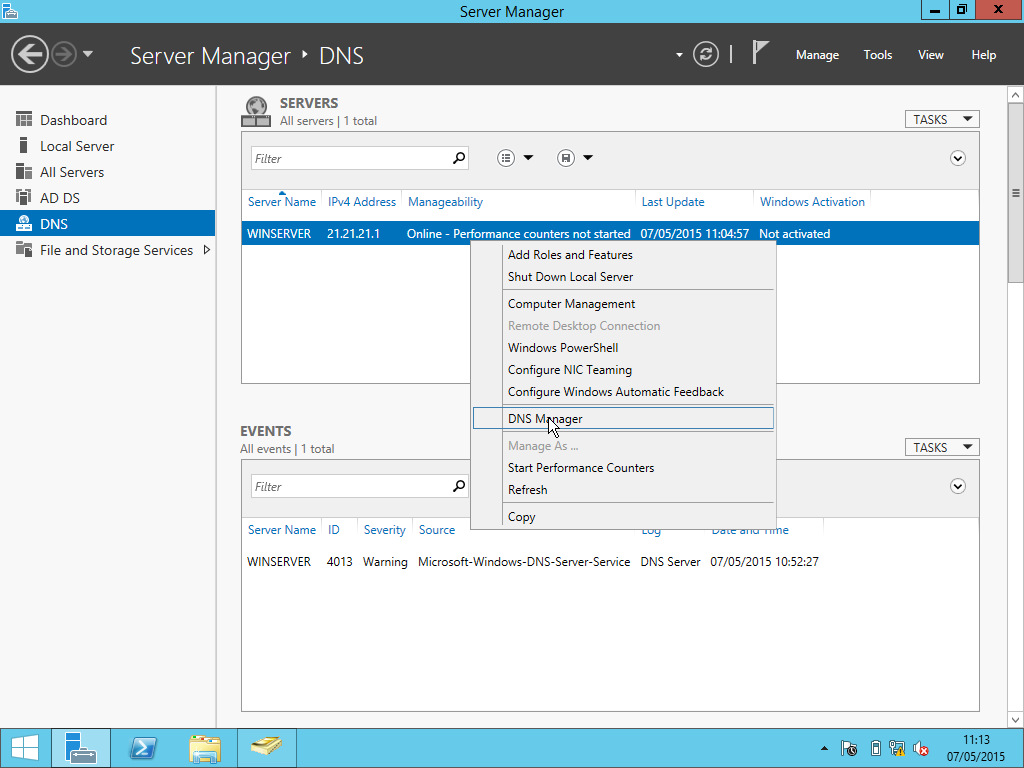
Task: Click the Refresh icon in the header
Action: point(706,54)
